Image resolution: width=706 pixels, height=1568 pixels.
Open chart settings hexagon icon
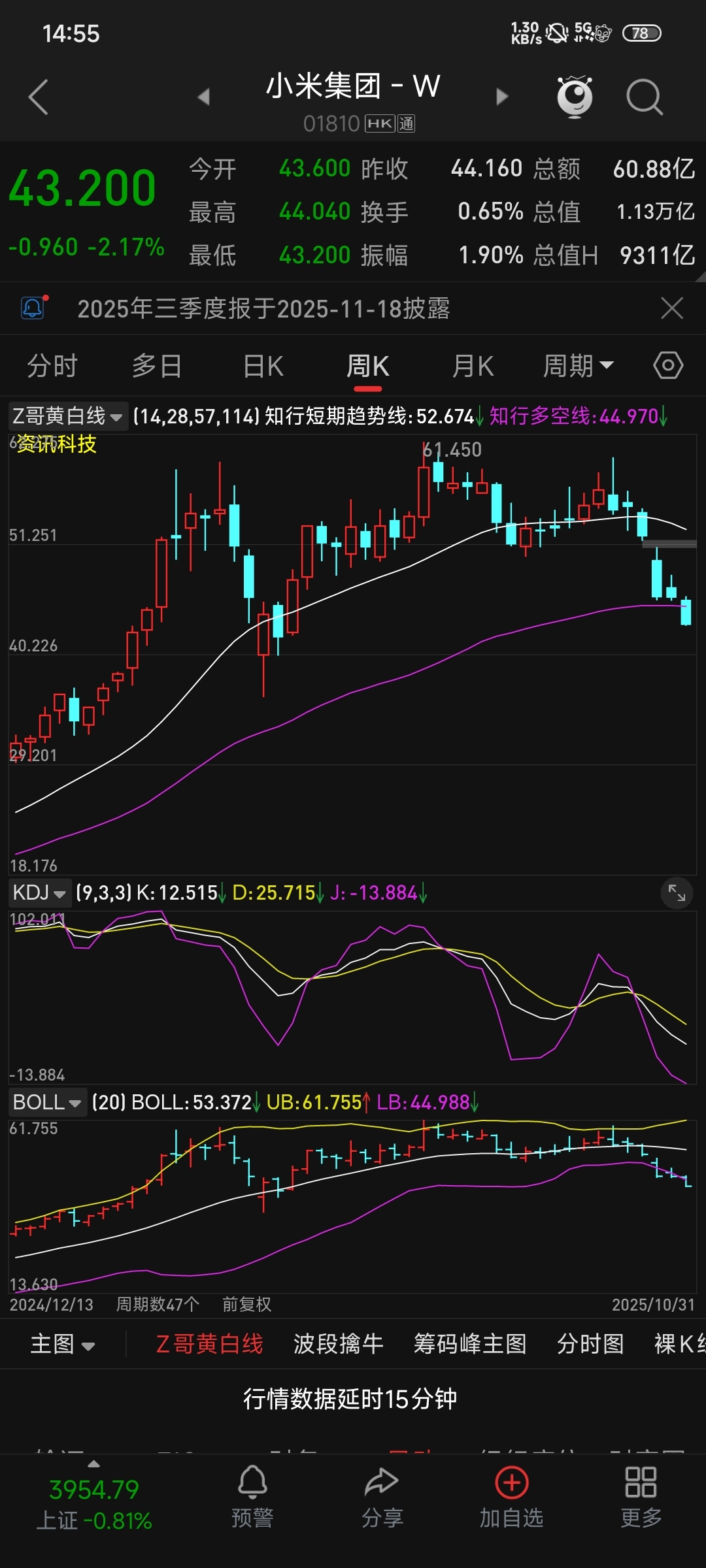[668, 365]
